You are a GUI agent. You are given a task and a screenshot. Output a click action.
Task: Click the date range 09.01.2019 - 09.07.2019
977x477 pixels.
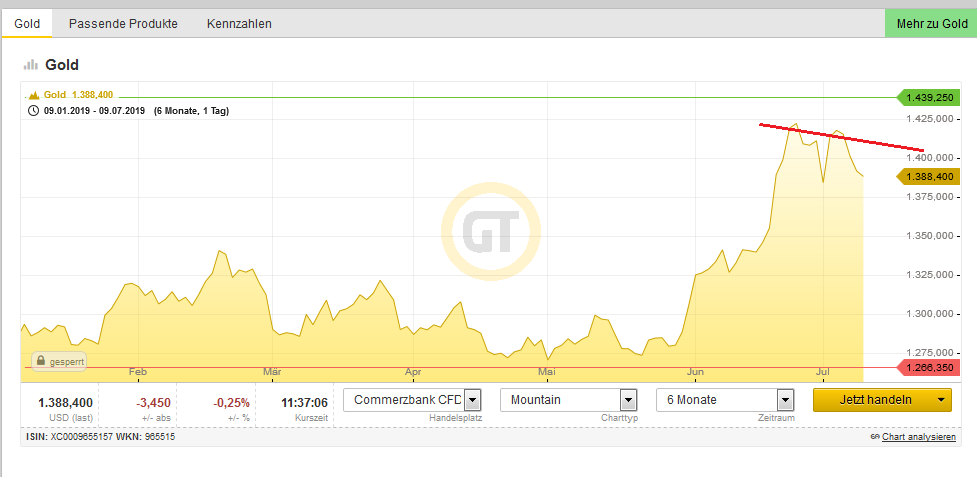pyautogui.click(x=94, y=111)
